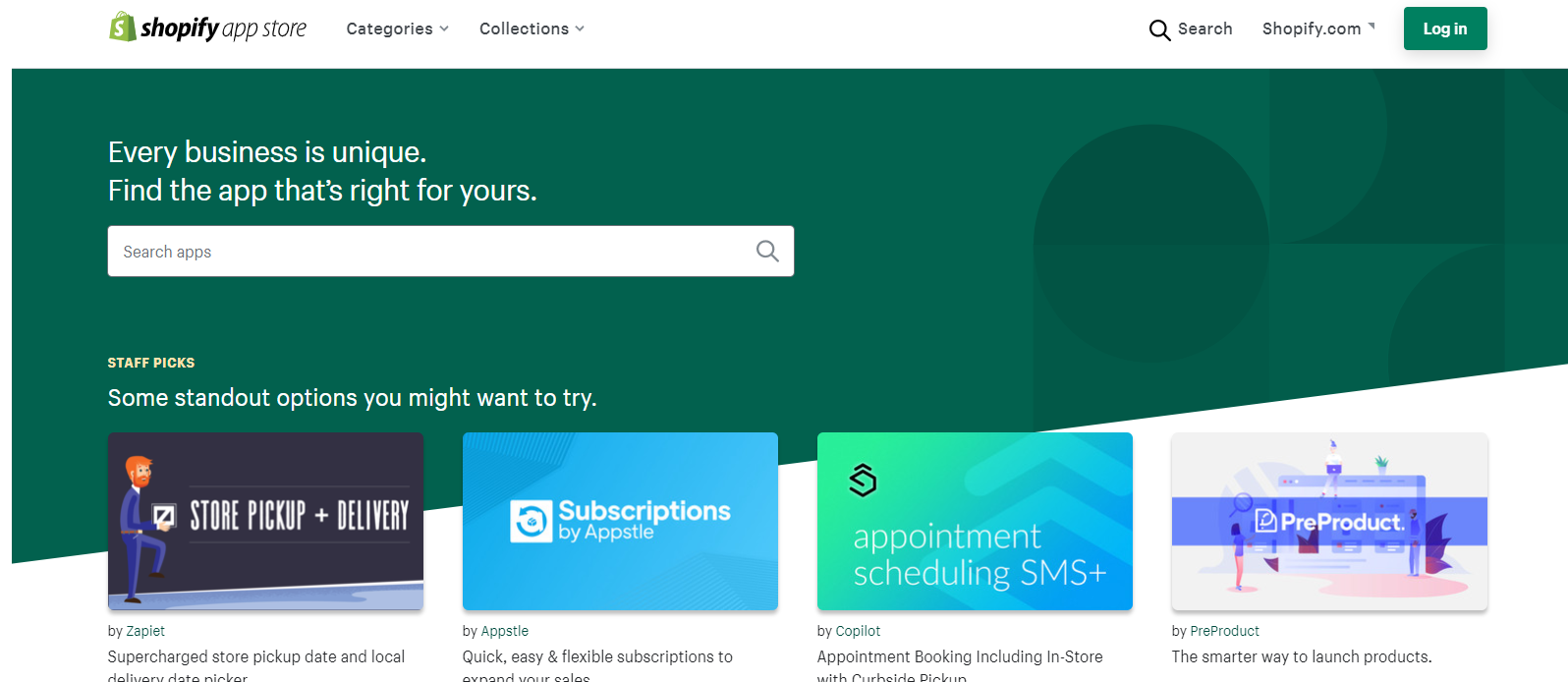Open the Store Pickup + Delivery app thumbnail
The width and height of the screenshot is (1568, 682).
[x=265, y=521]
